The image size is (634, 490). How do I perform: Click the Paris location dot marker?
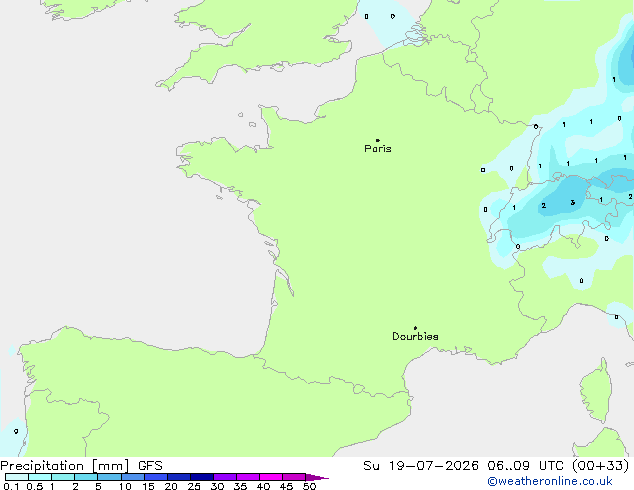(378, 140)
